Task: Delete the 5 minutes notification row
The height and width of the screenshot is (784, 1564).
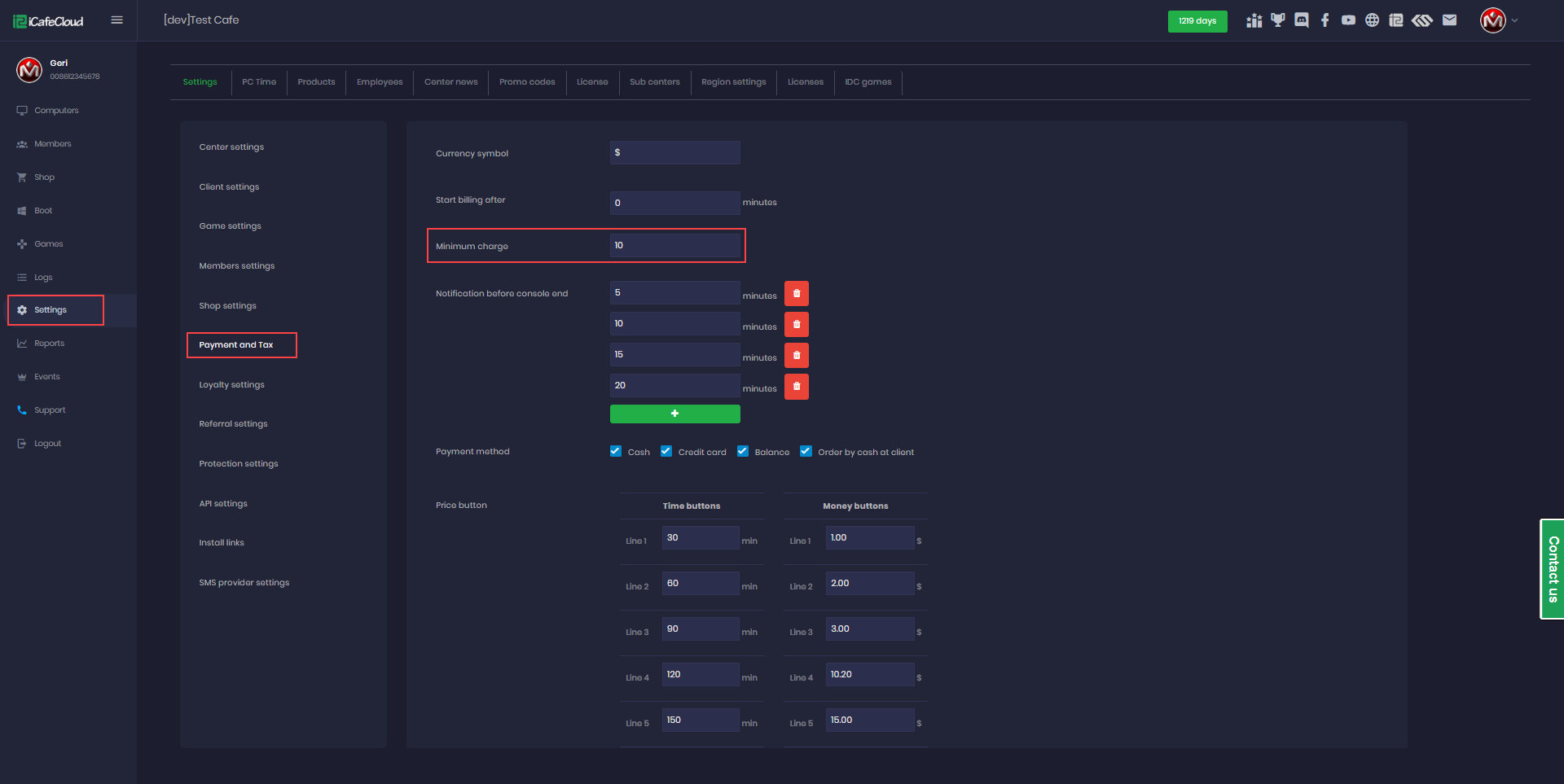Action: pyautogui.click(x=797, y=293)
